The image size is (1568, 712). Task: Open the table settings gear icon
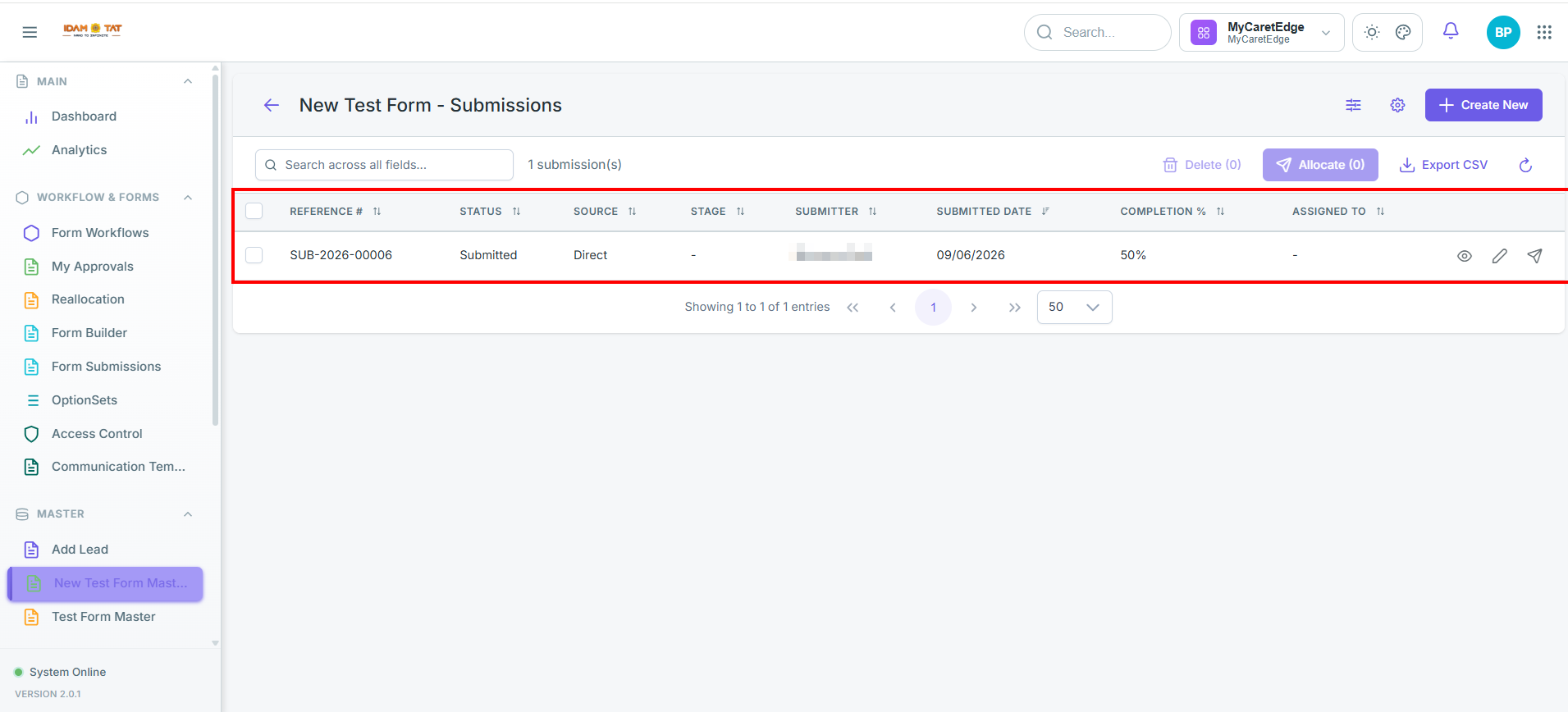[x=1397, y=105]
